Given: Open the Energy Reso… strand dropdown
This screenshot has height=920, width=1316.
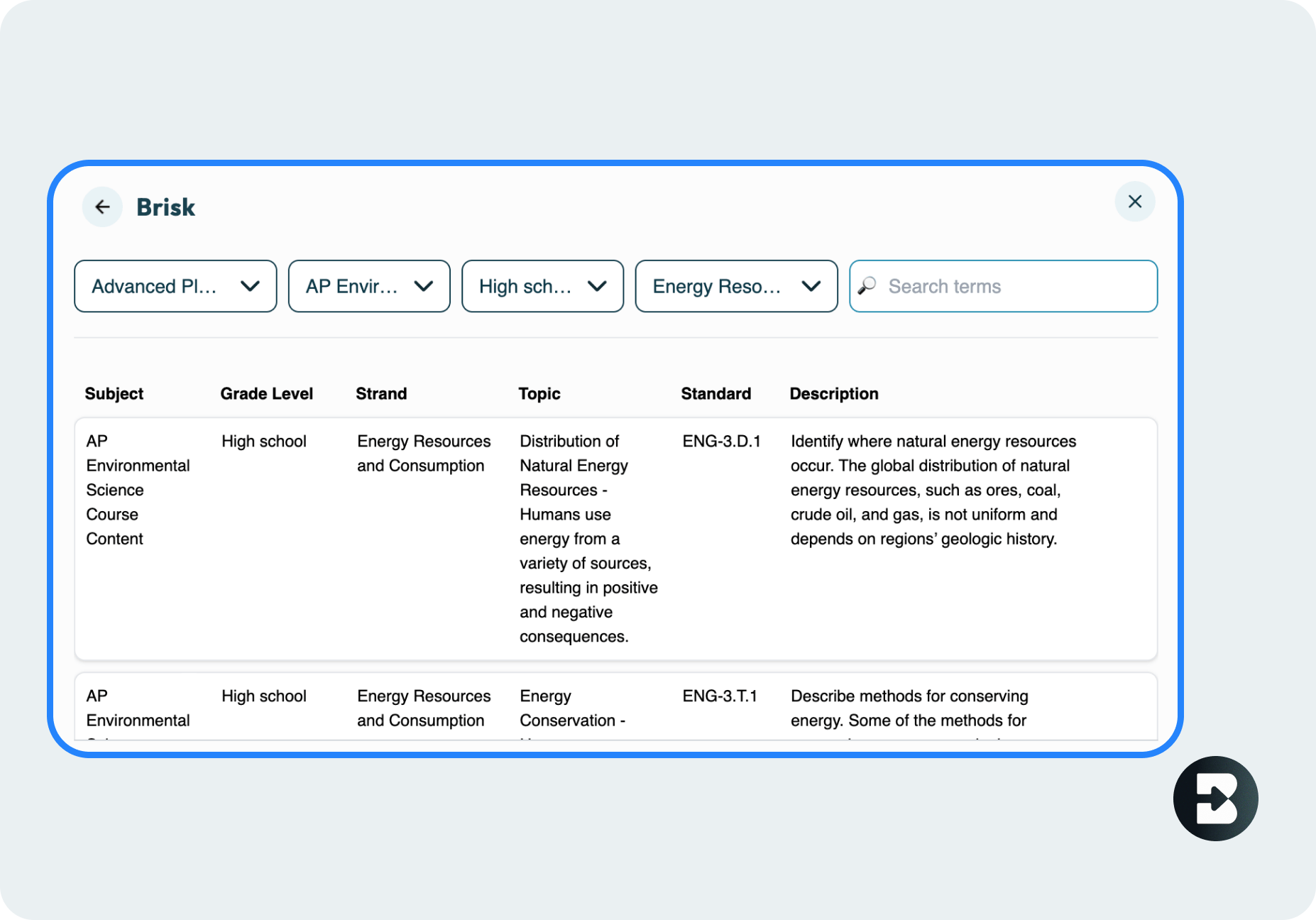Looking at the screenshot, I should [x=736, y=286].
